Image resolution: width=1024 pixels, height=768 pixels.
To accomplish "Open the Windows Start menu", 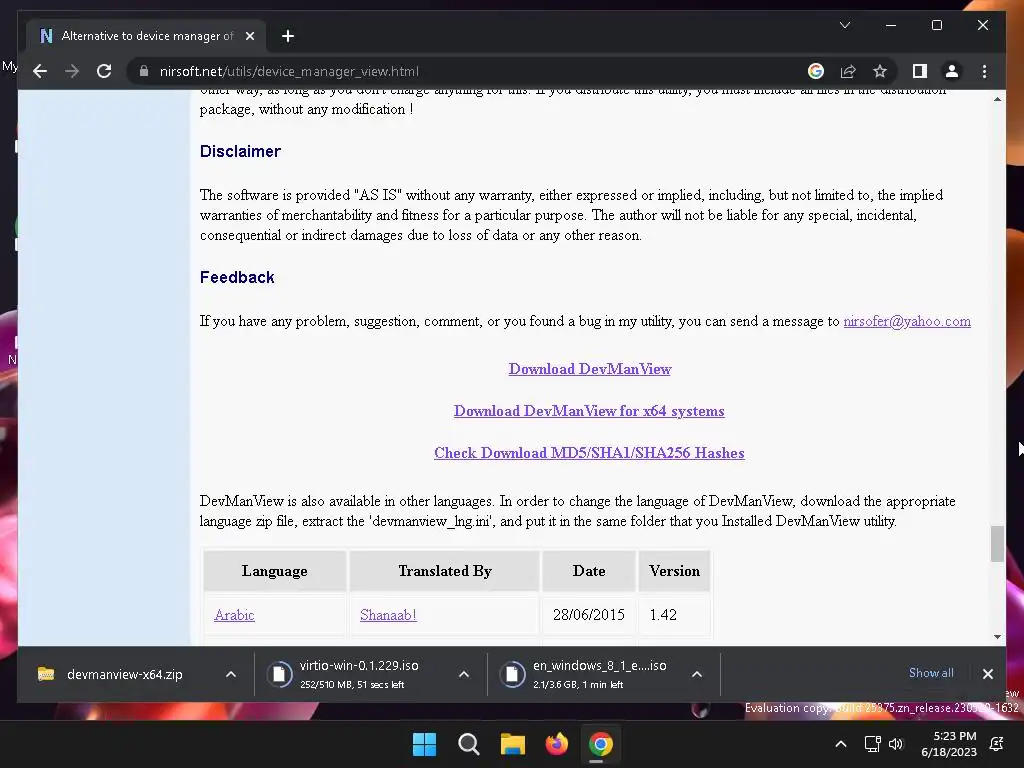I will tap(424, 744).
